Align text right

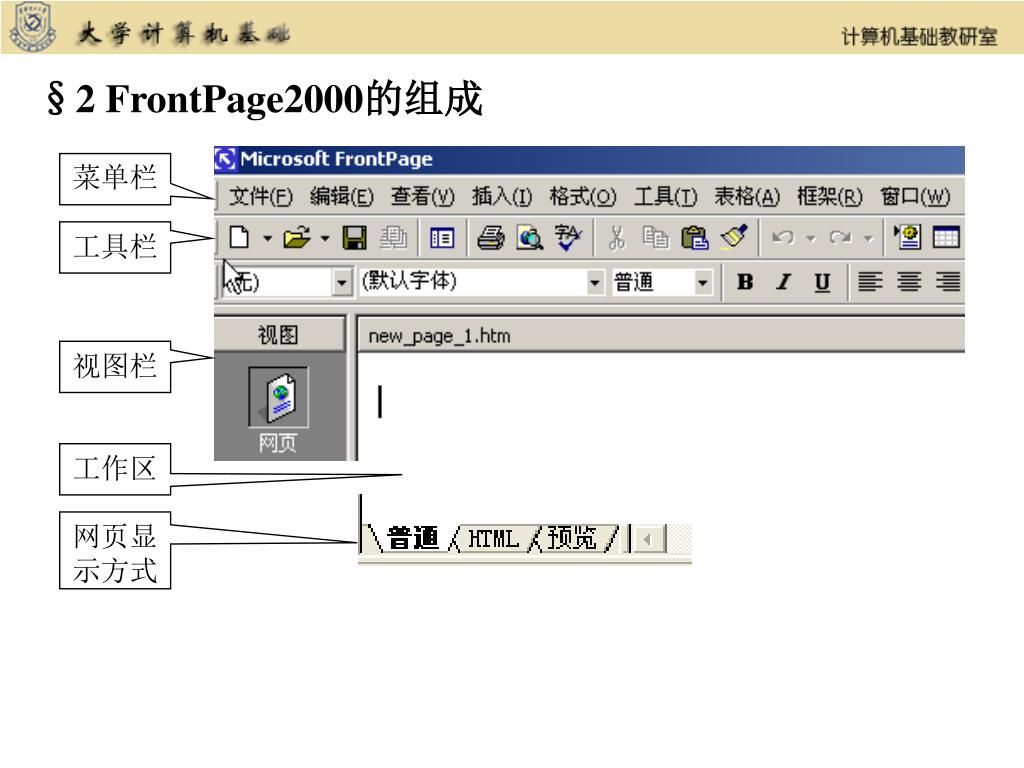[x=948, y=282]
